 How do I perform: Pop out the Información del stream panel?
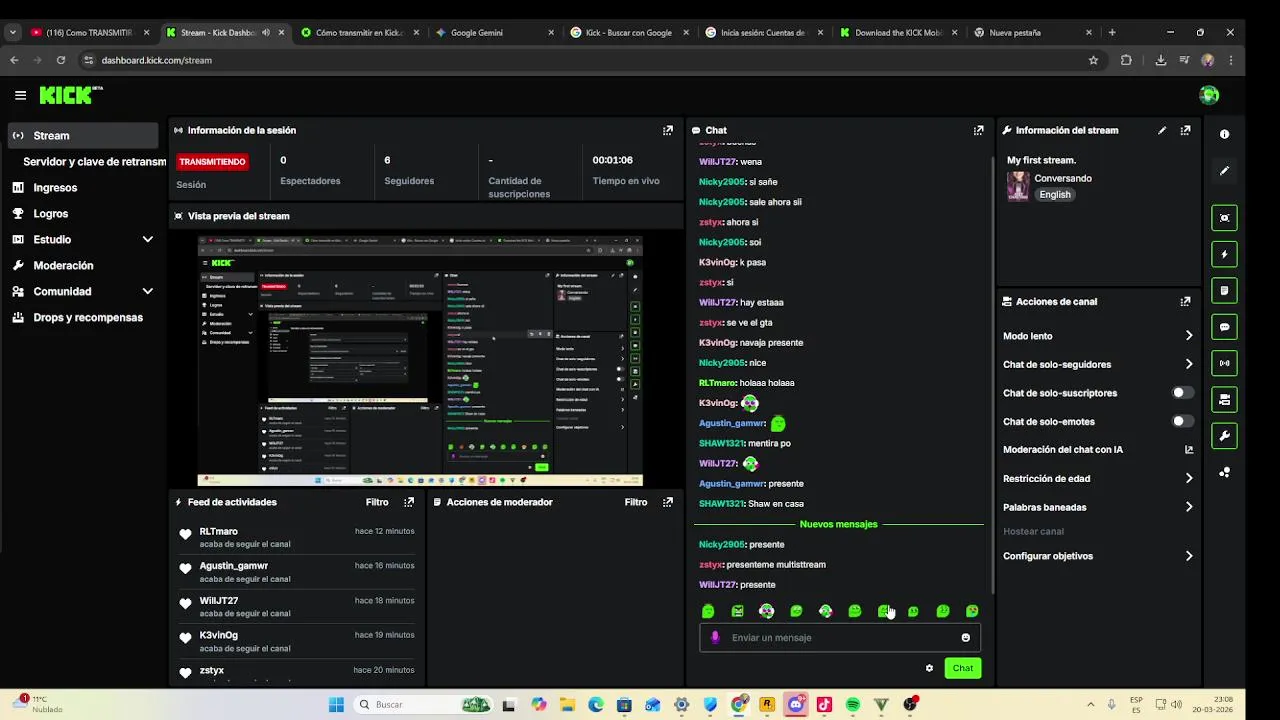(1186, 130)
